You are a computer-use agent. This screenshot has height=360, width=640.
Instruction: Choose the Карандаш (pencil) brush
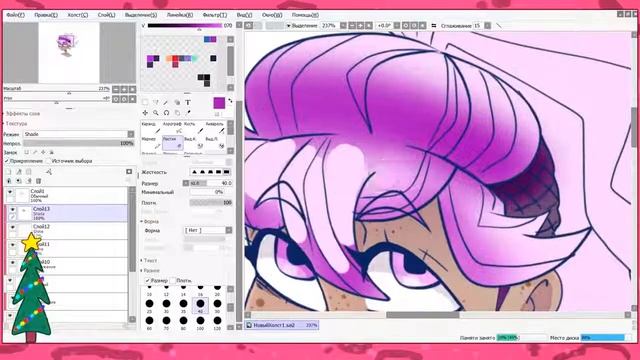point(151,128)
